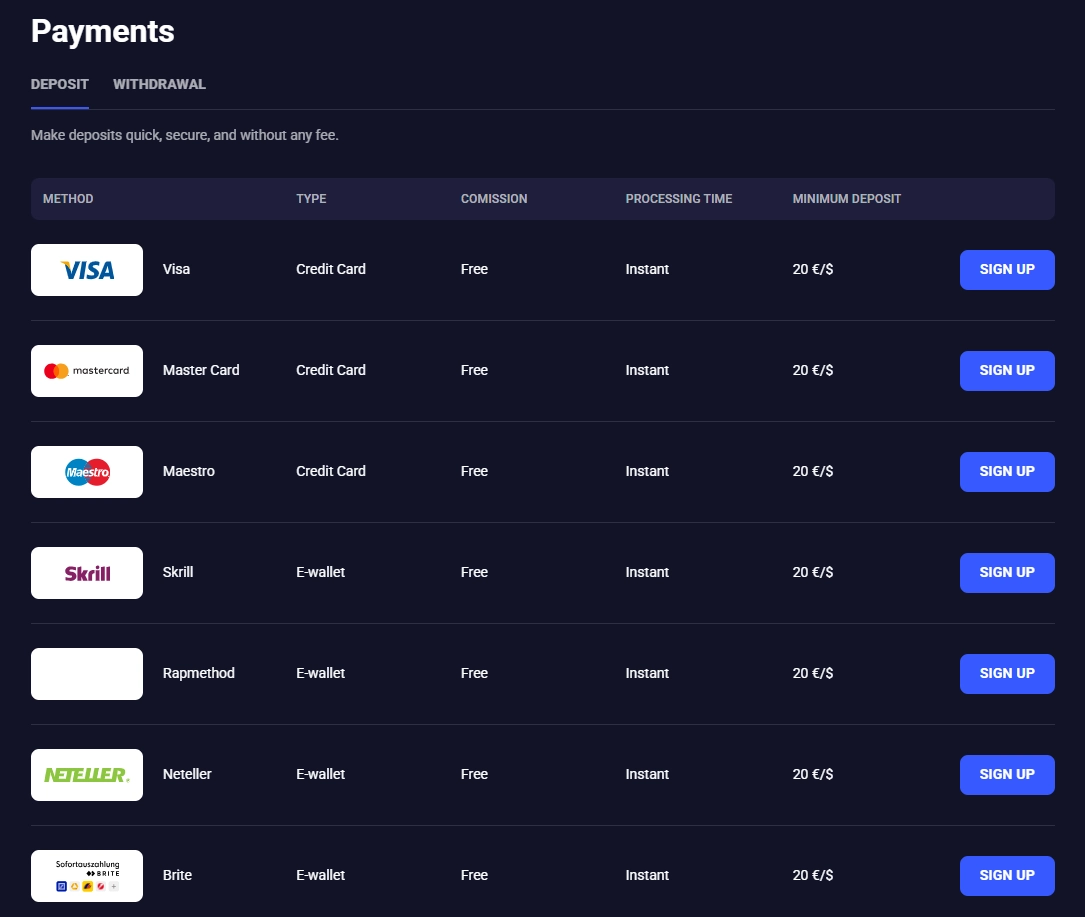
Task: Click Free commission in Skrill row
Action: pyautogui.click(x=475, y=572)
